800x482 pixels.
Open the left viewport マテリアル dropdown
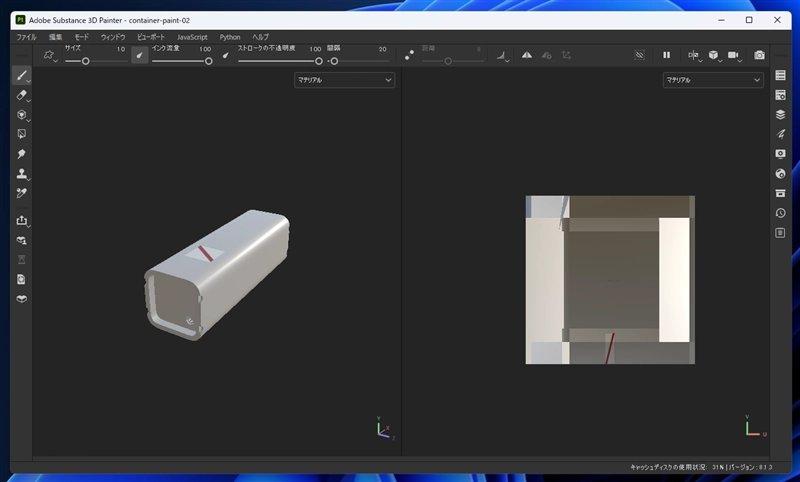tap(344, 80)
